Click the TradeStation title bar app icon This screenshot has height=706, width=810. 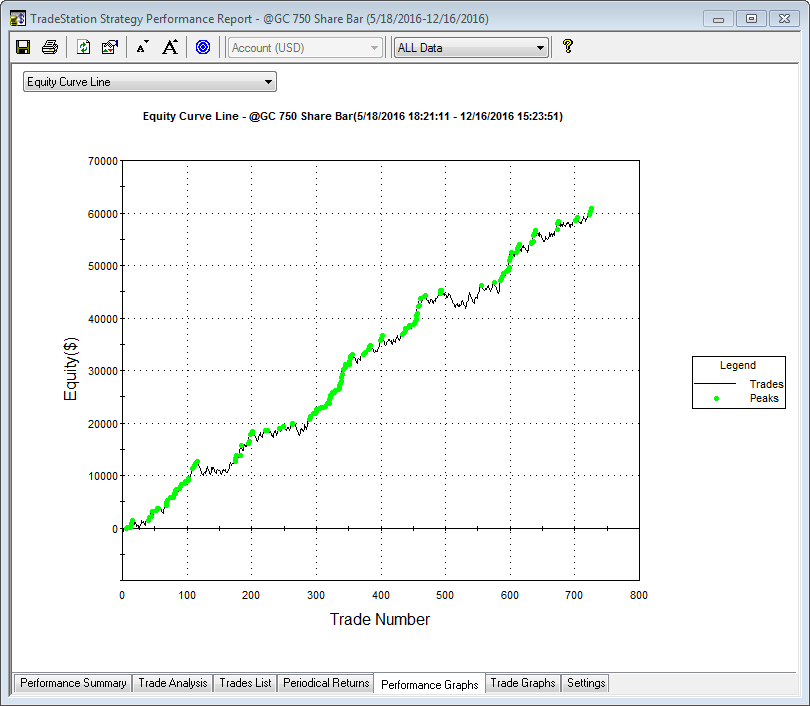coord(18,18)
